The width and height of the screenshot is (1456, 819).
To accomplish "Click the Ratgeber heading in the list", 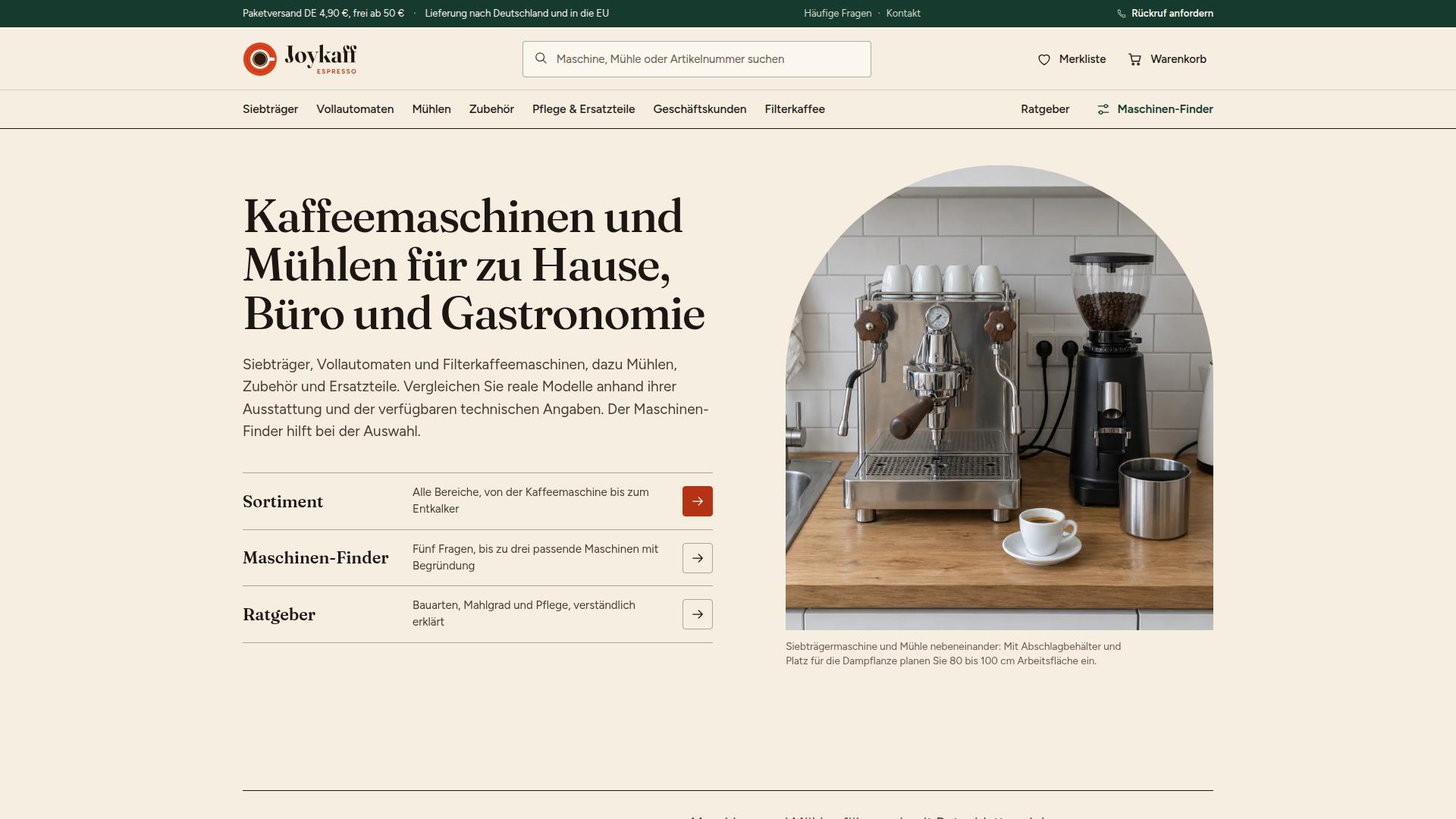I will pyautogui.click(x=279, y=614).
